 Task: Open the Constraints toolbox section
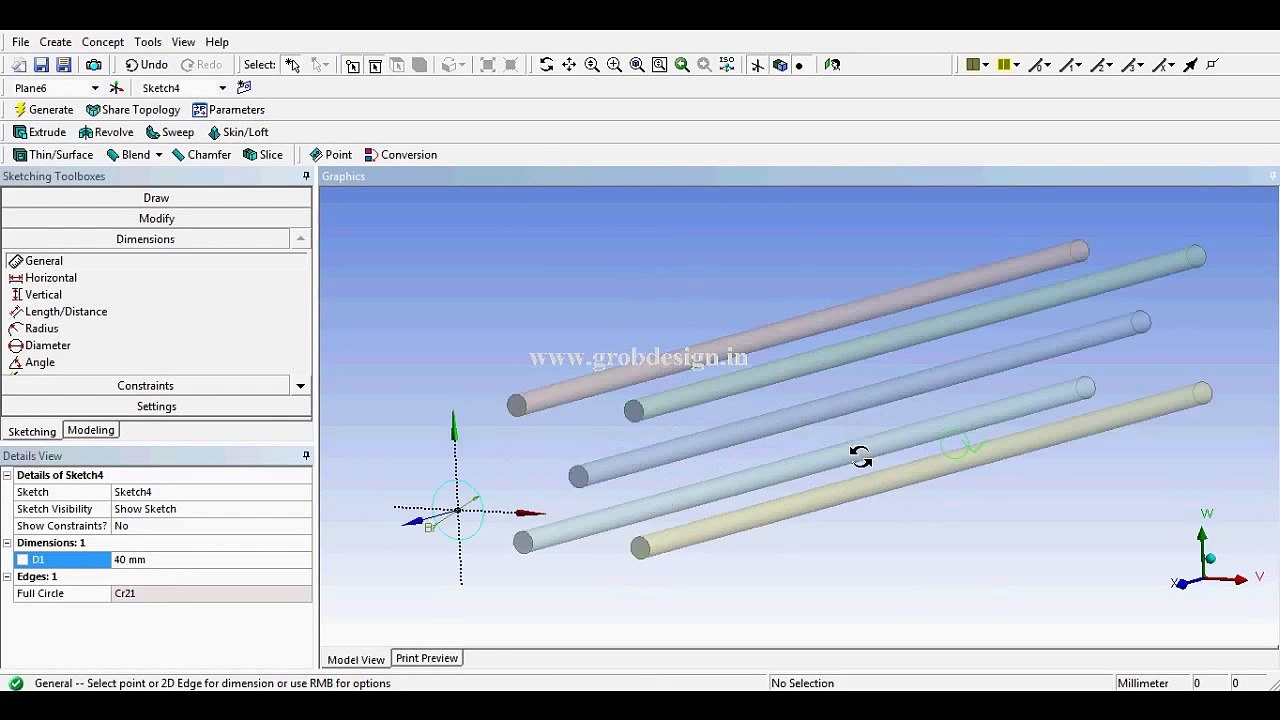coord(146,386)
